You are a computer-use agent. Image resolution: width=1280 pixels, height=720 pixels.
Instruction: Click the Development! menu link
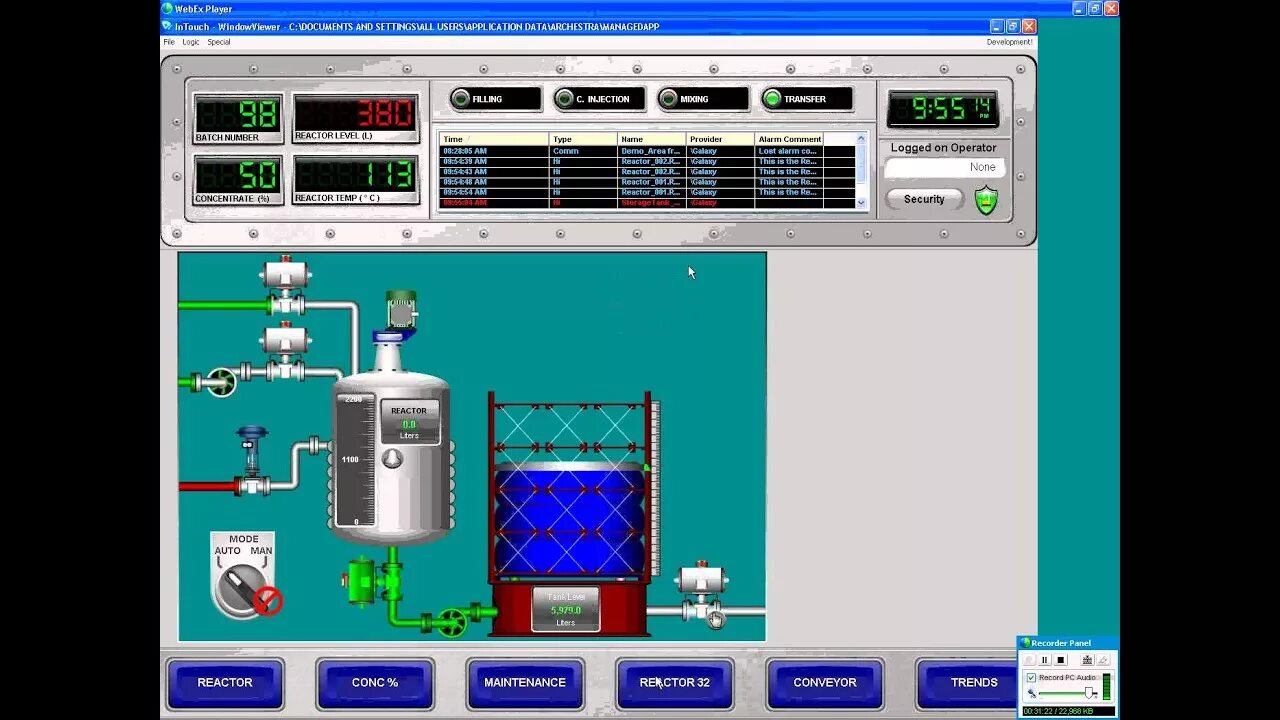1009,42
